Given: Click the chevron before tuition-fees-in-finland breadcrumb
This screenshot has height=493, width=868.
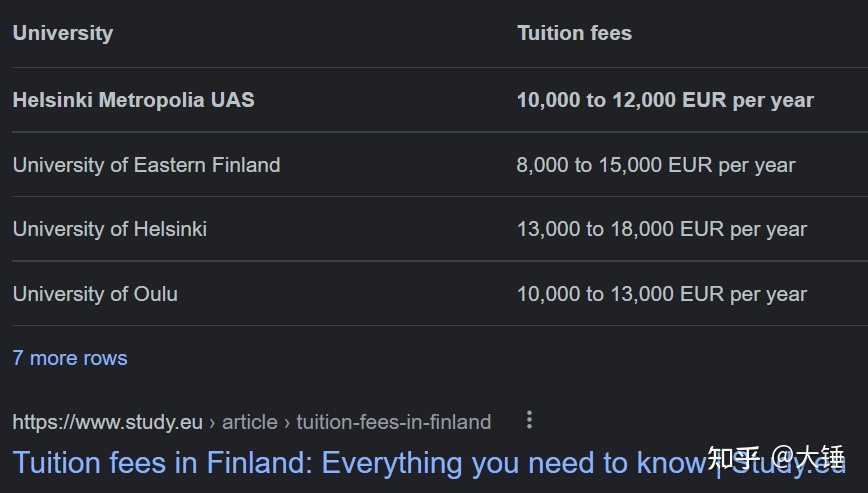Looking at the screenshot, I should coord(287,423).
